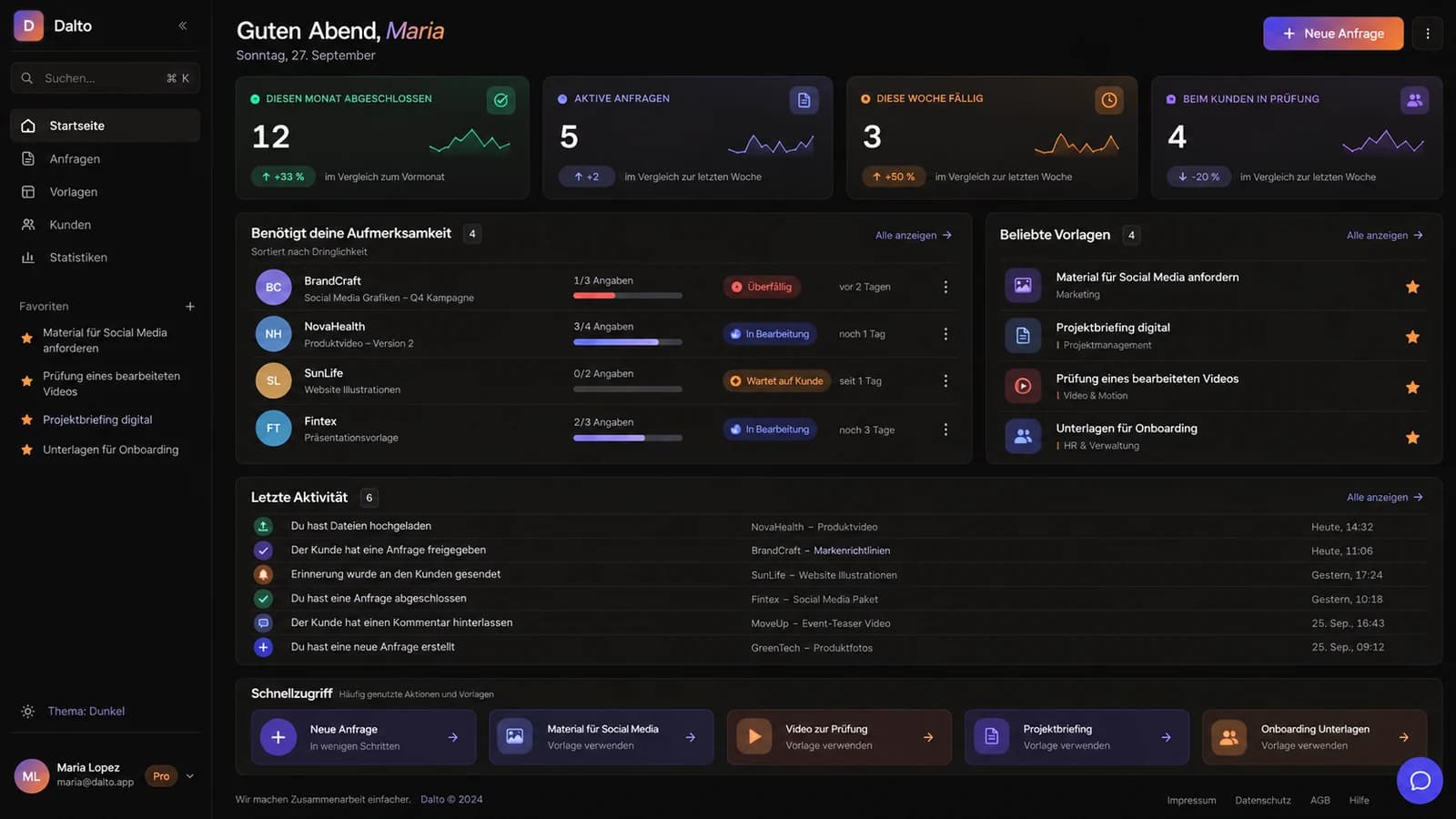Click the BrandCraft 1/3 Angaben progress bar
This screenshot has width=1456, height=819.
[x=628, y=296]
